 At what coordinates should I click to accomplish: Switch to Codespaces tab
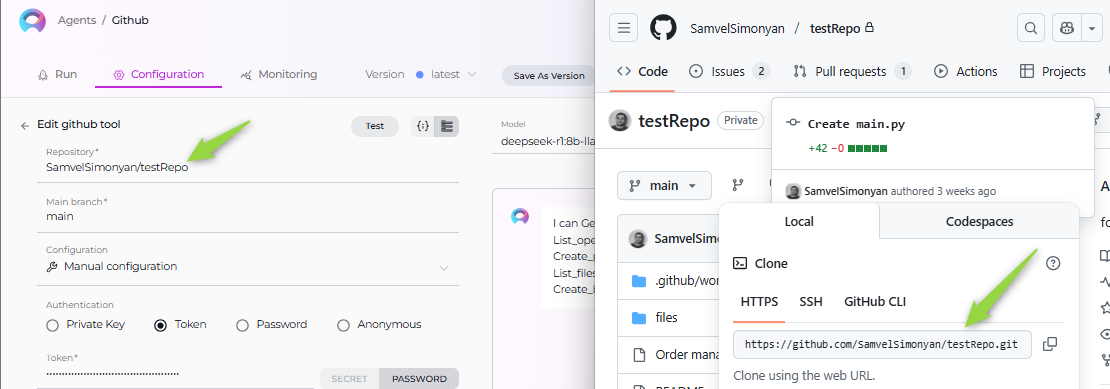click(x=979, y=221)
